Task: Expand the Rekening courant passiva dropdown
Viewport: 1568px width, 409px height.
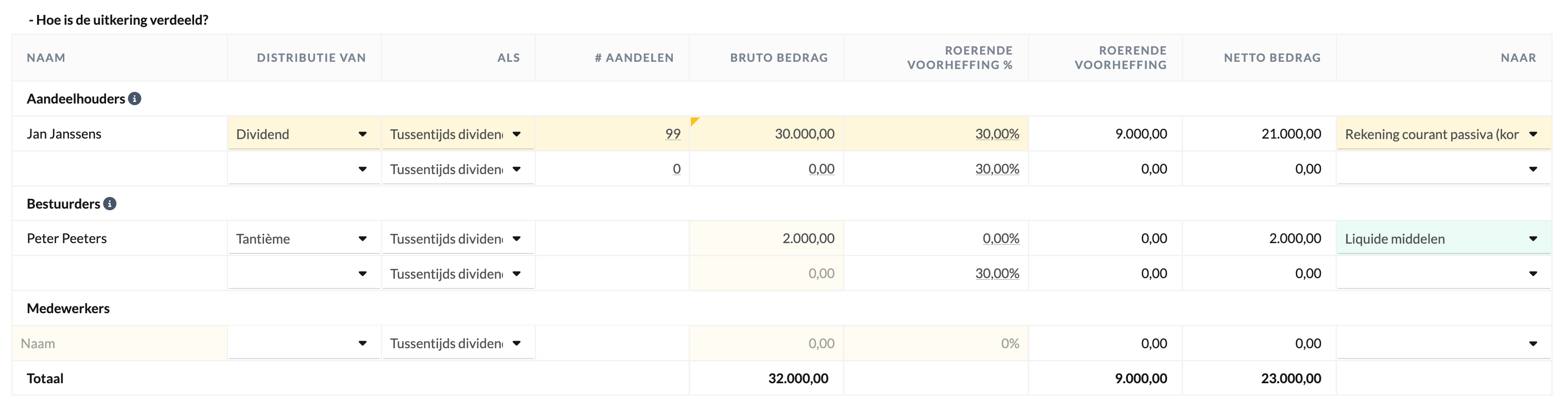Action: (1442, 134)
